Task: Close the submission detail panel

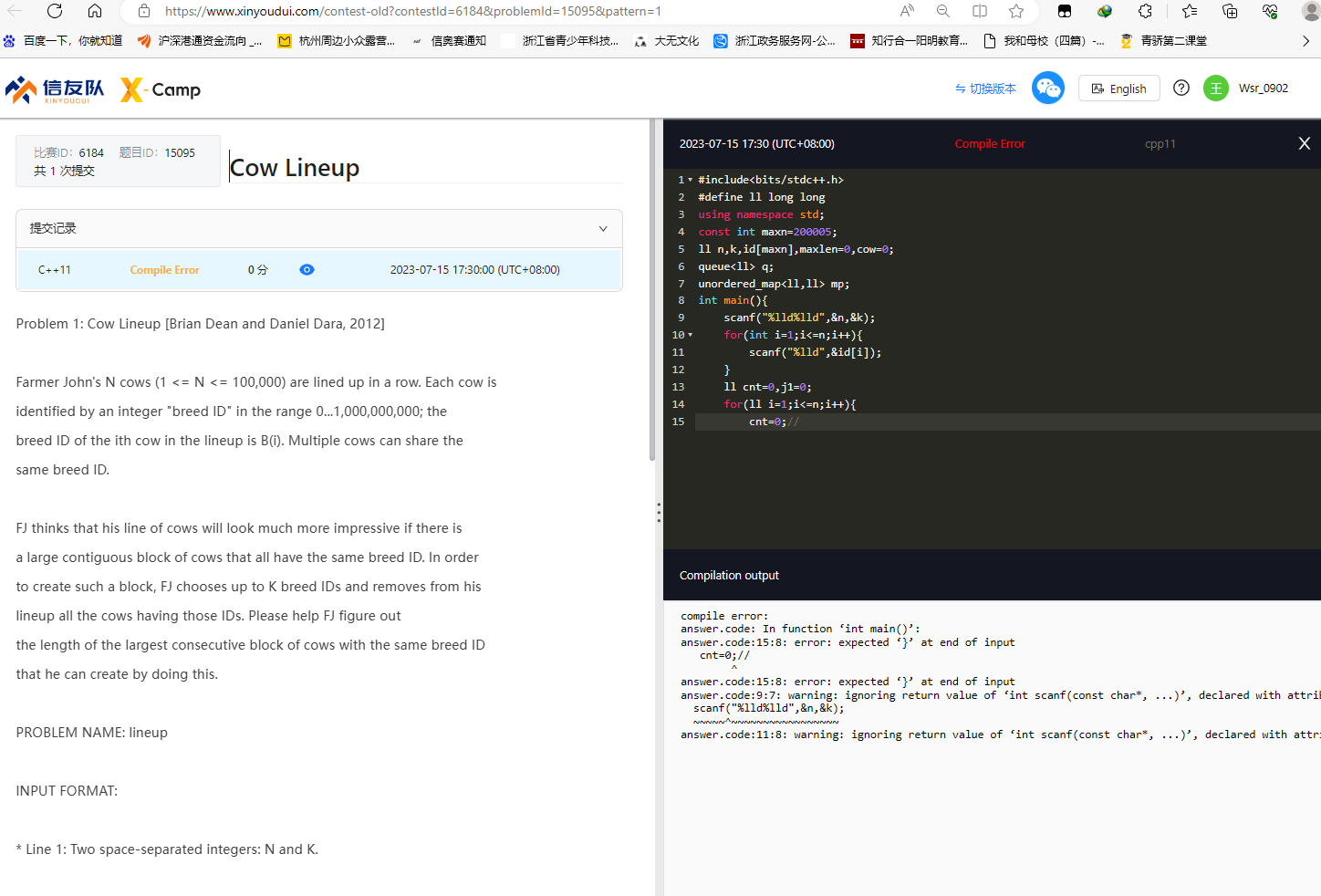Action: click(1305, 143)
